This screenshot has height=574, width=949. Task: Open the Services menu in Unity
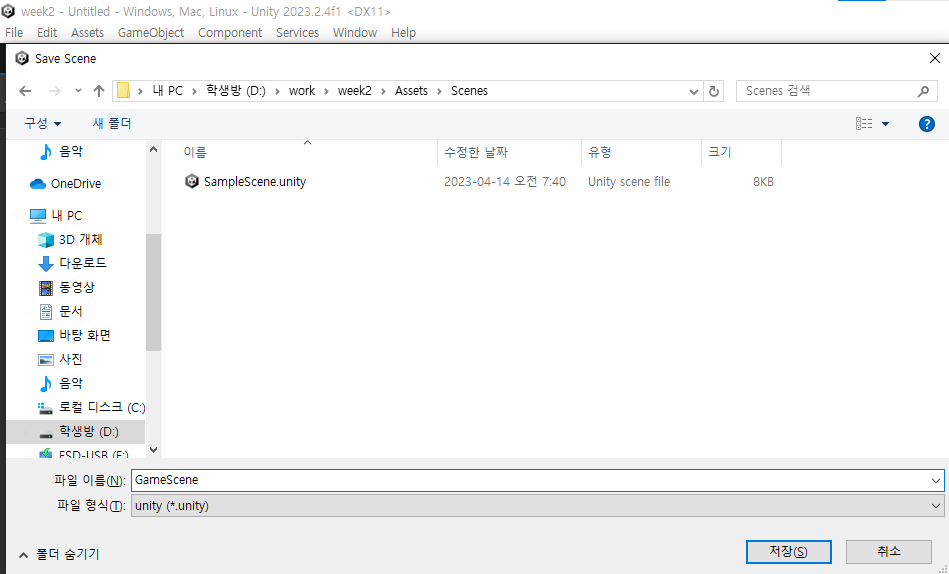click(297, 33)
